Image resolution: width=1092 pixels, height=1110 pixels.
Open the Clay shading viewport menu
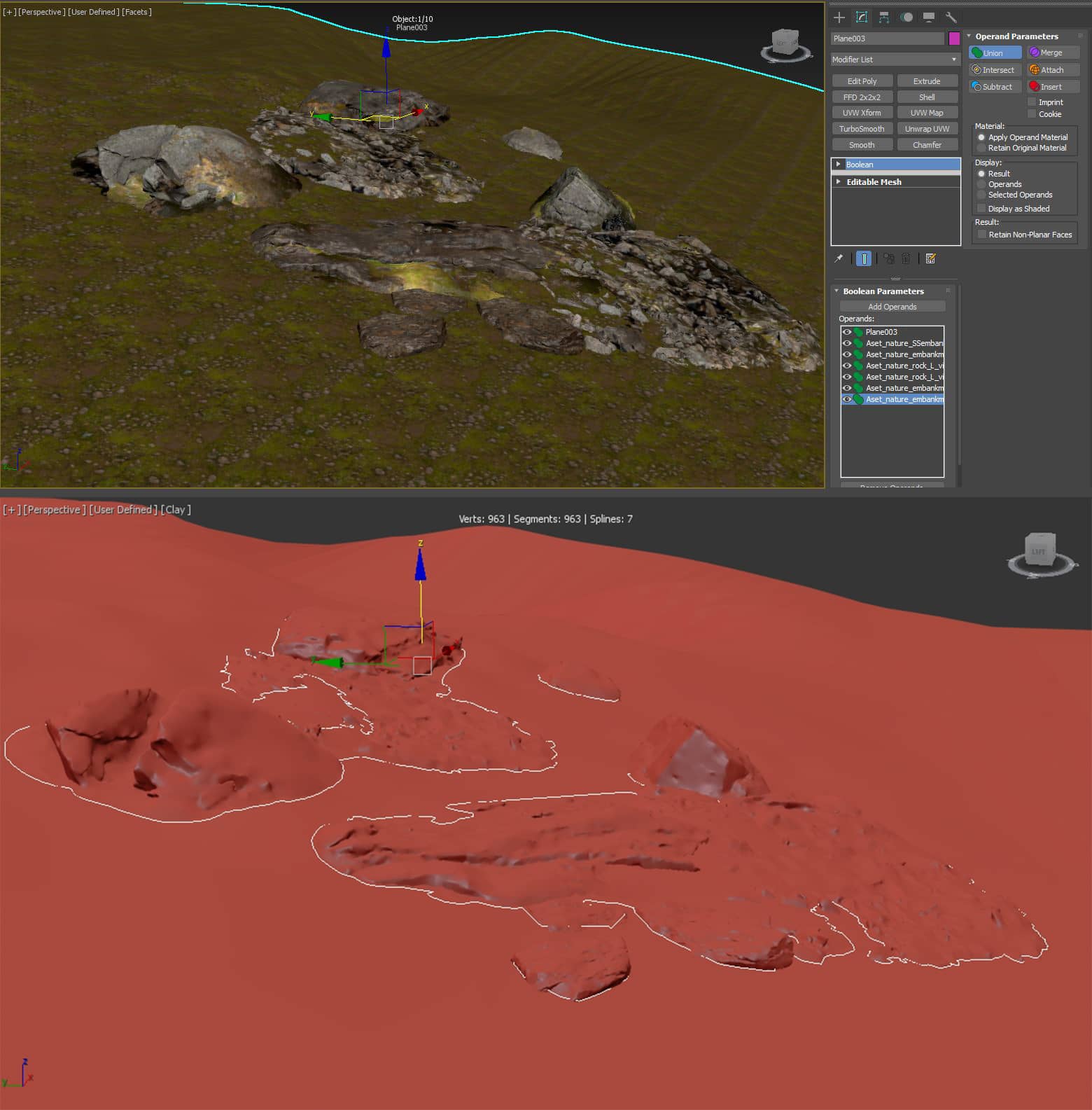coord(175,510)
